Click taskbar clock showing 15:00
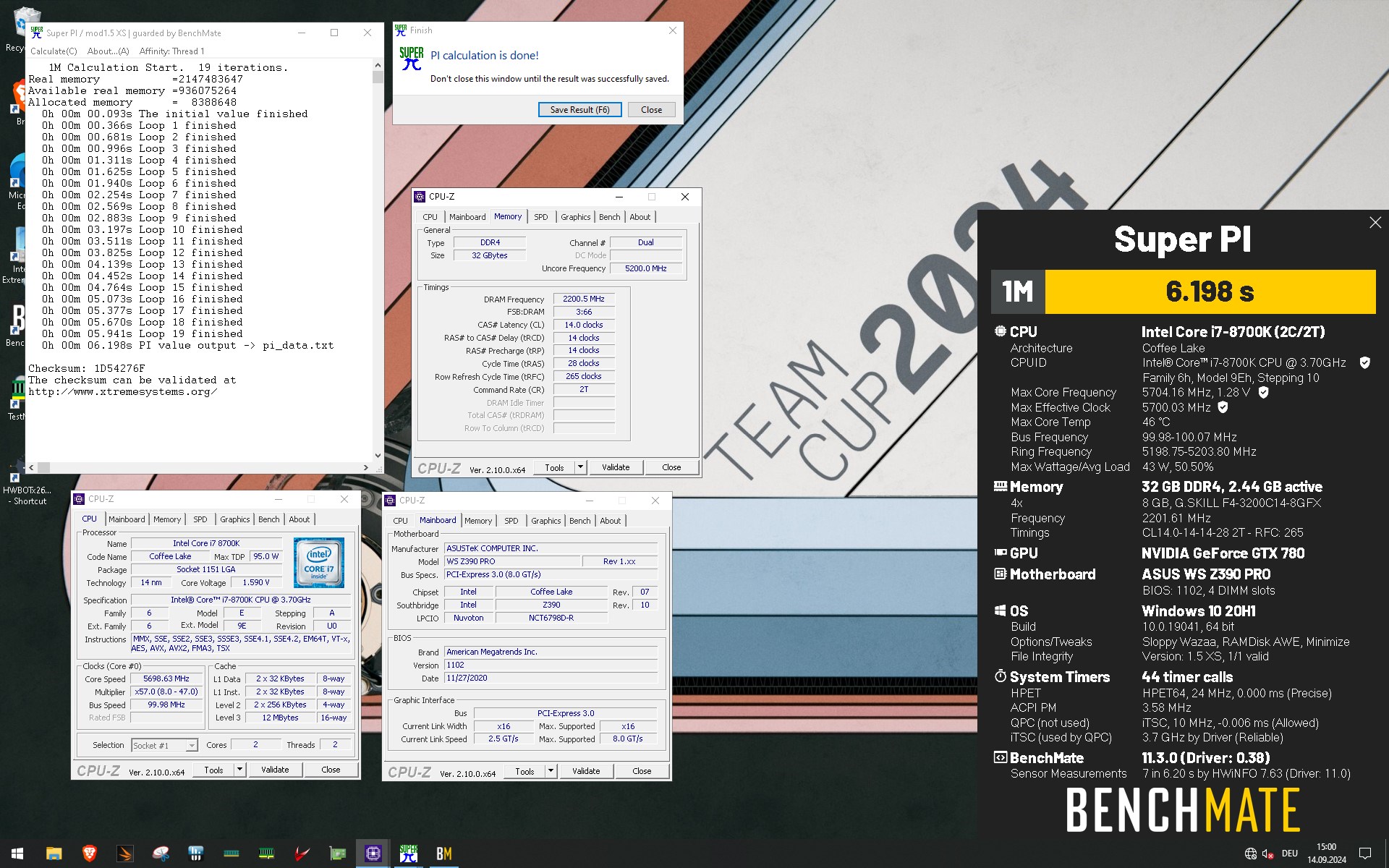 coord(1326,854)
